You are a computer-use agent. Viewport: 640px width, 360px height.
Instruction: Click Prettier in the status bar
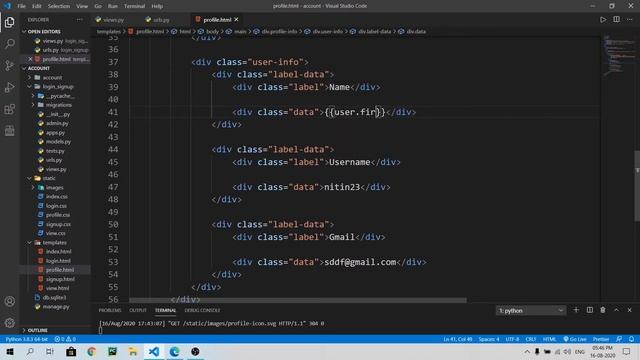click(x=601, y=339)
